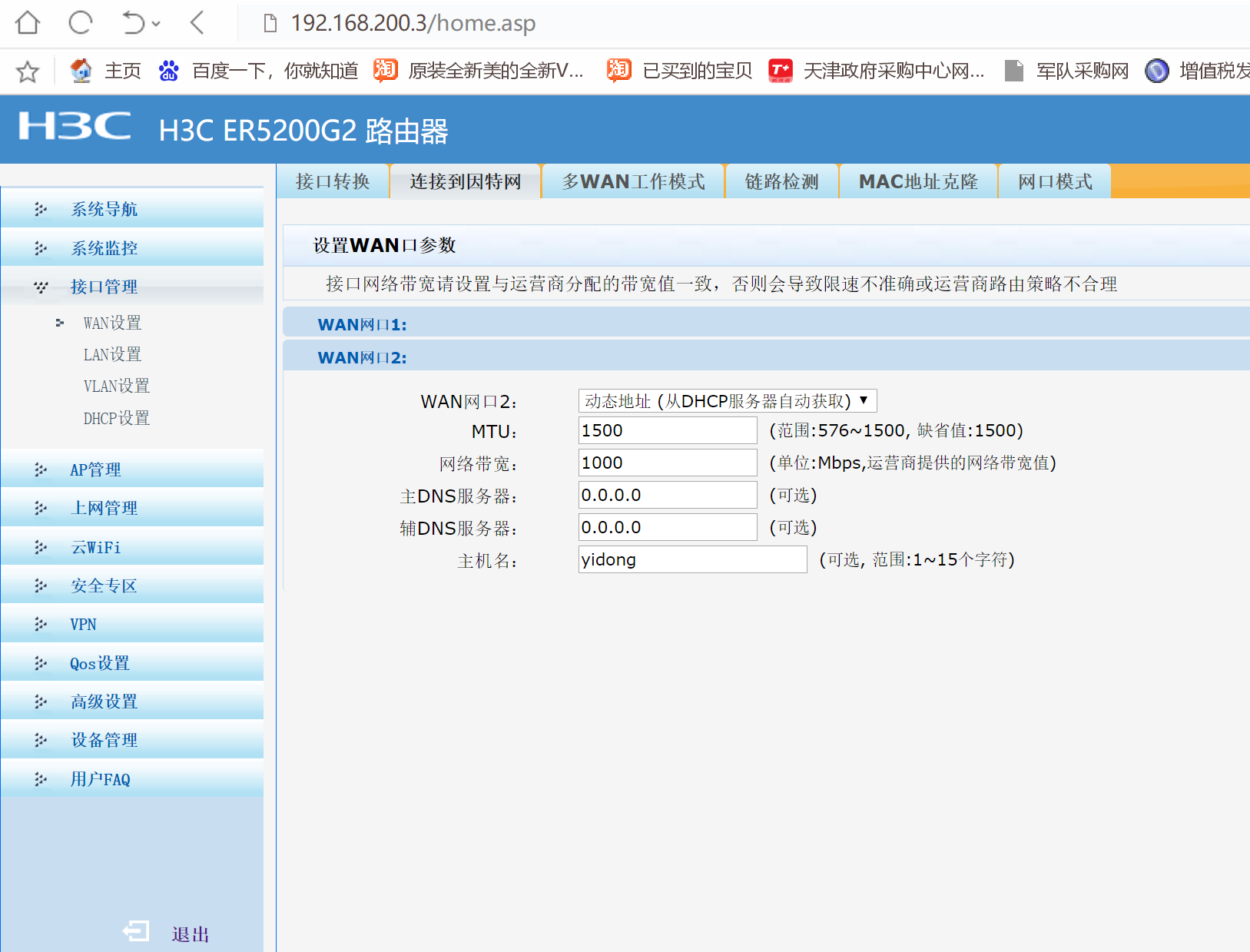The width and height of the screenshot is (1250, 952).
Task: Click the logout door icon
Action: coord(136,931)
